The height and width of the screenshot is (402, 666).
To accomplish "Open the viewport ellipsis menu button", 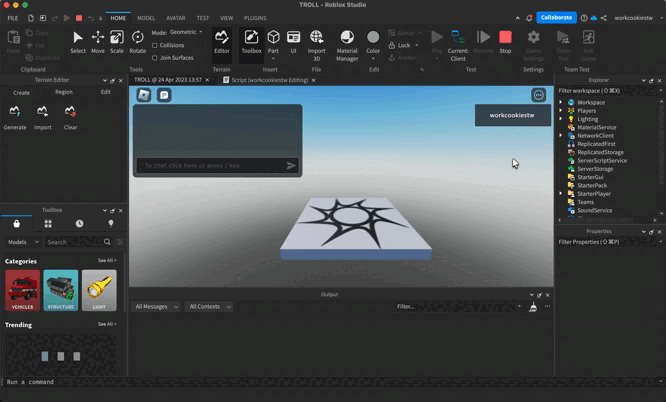I will (x=539, y=95).
